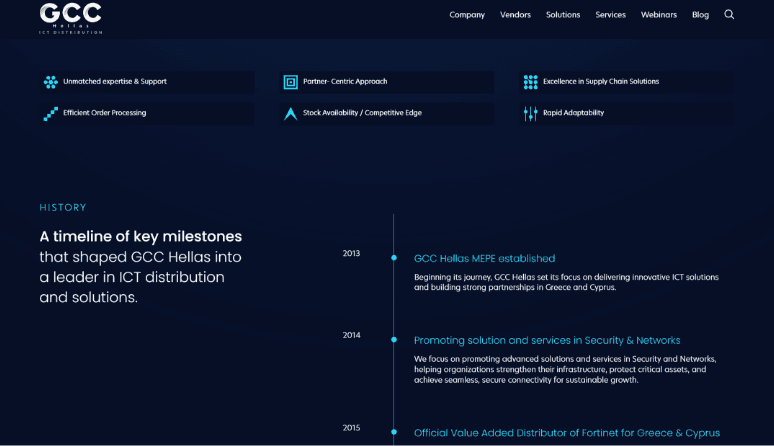Viewport: 774px width, 446px height.
Task: Click the GCC Hellas MEPE established heading
Action: (484, 259)
